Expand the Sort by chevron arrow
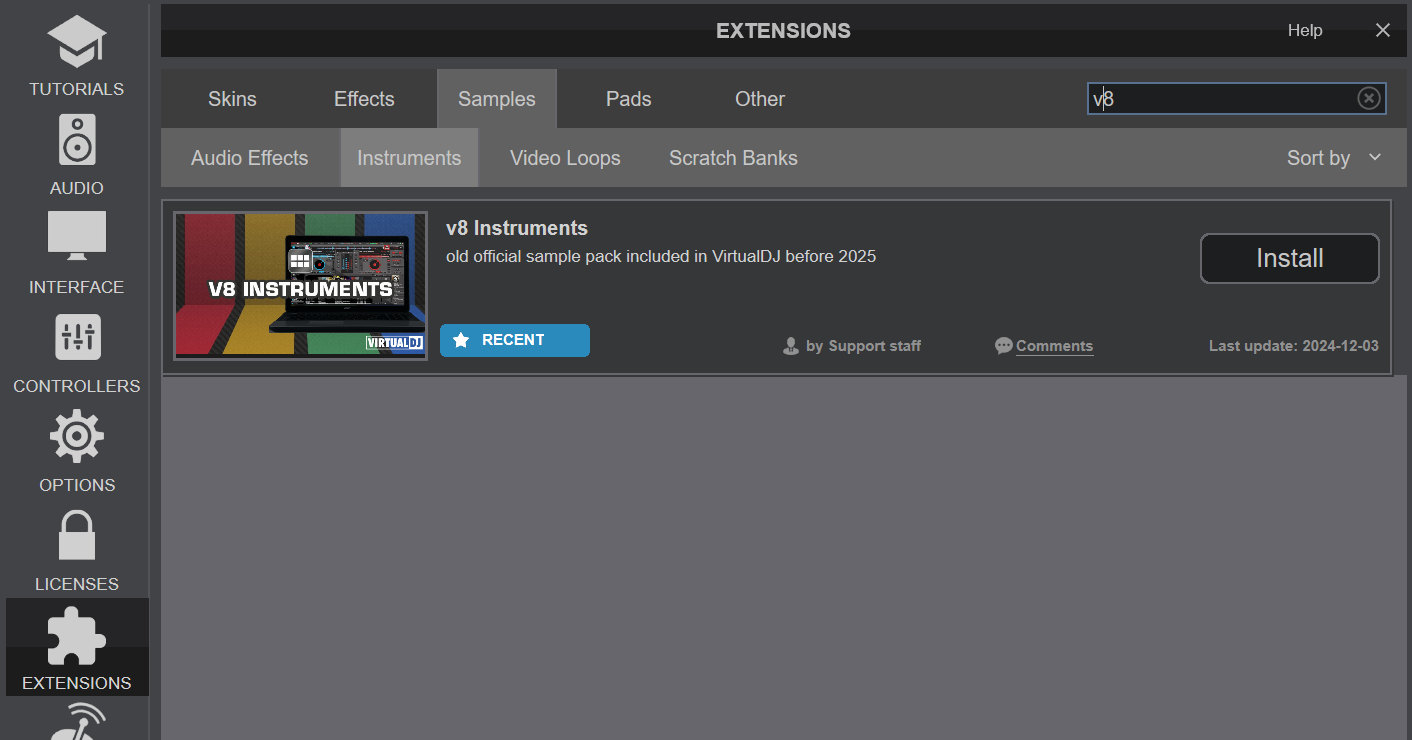This screenshot has height=740, width=1412. coord(1375,157)
